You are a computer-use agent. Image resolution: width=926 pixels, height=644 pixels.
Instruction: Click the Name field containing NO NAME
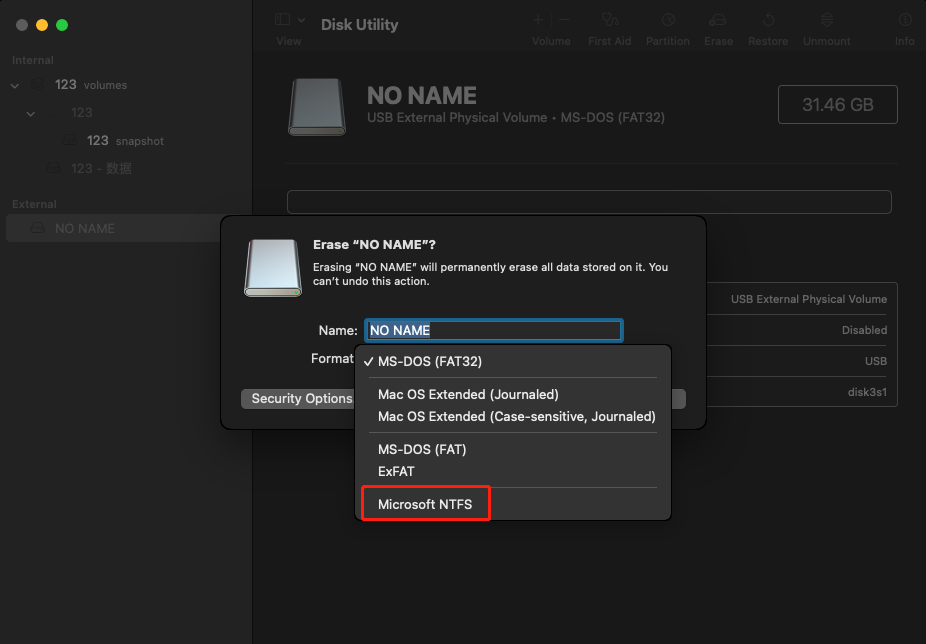493,330
